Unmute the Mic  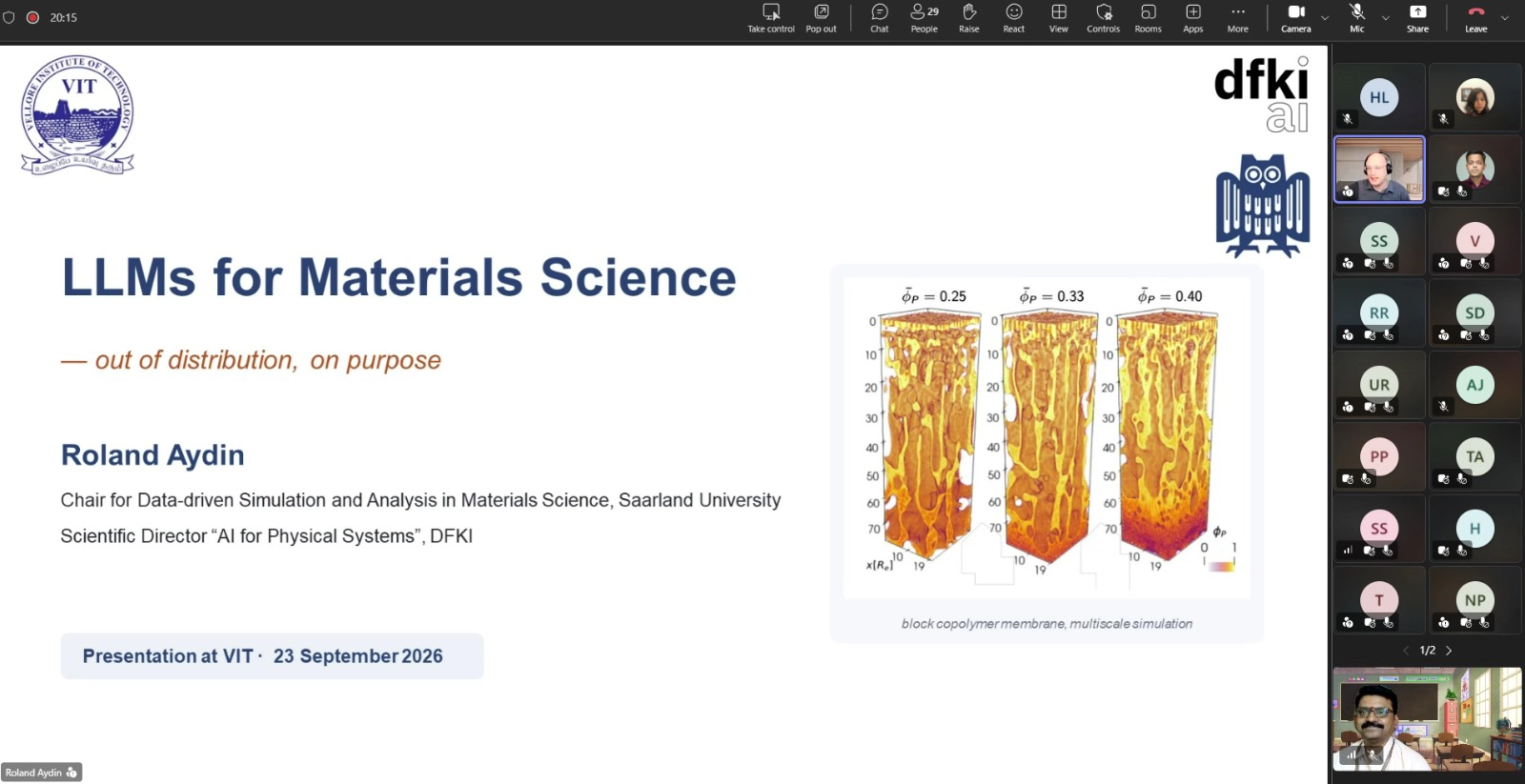[x=1357, y=18]
